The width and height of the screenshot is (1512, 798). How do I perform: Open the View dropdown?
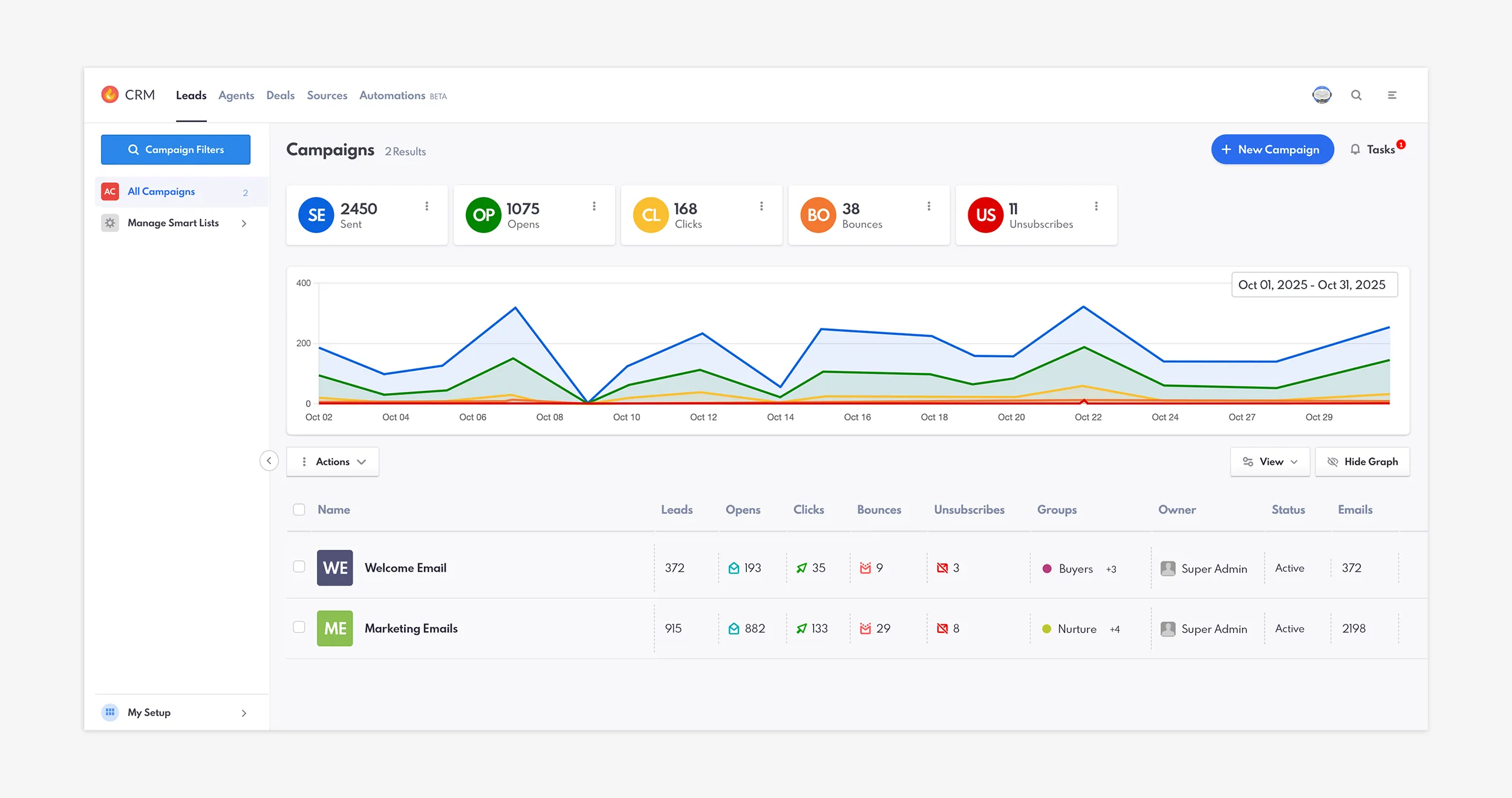1269,461
